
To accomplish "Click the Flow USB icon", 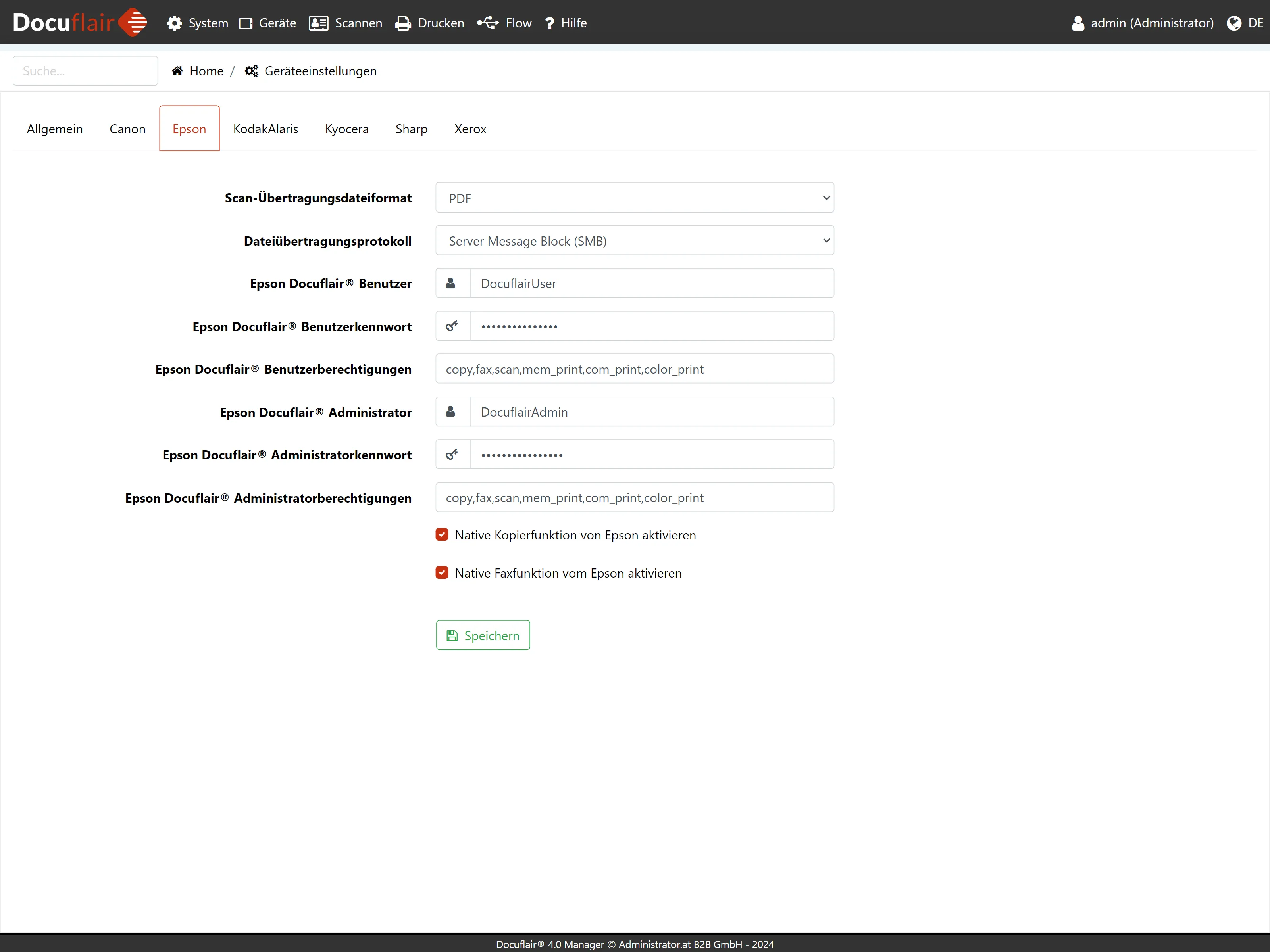I will point(487,23).
